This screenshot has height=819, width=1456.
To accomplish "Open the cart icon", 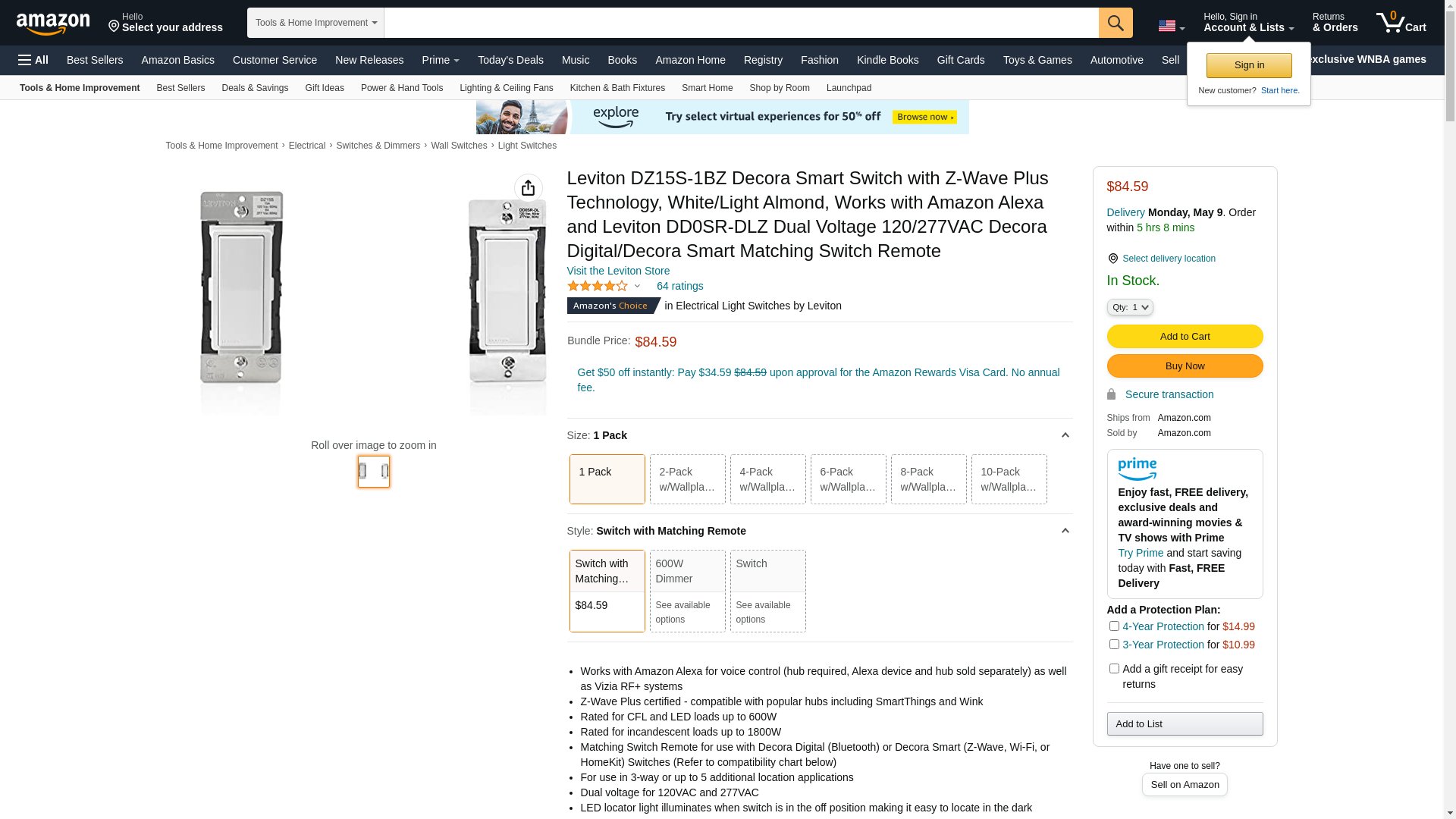I will [1401, 23].
